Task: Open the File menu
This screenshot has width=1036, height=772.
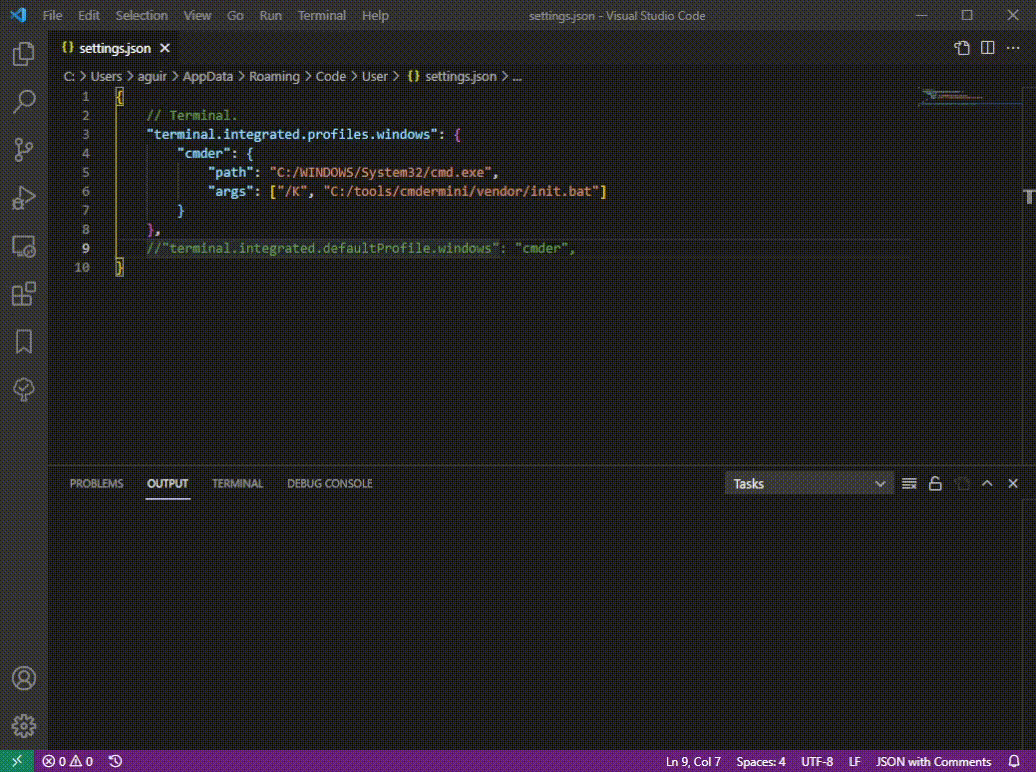Action: pyautogui.click(x=52, y=15)
